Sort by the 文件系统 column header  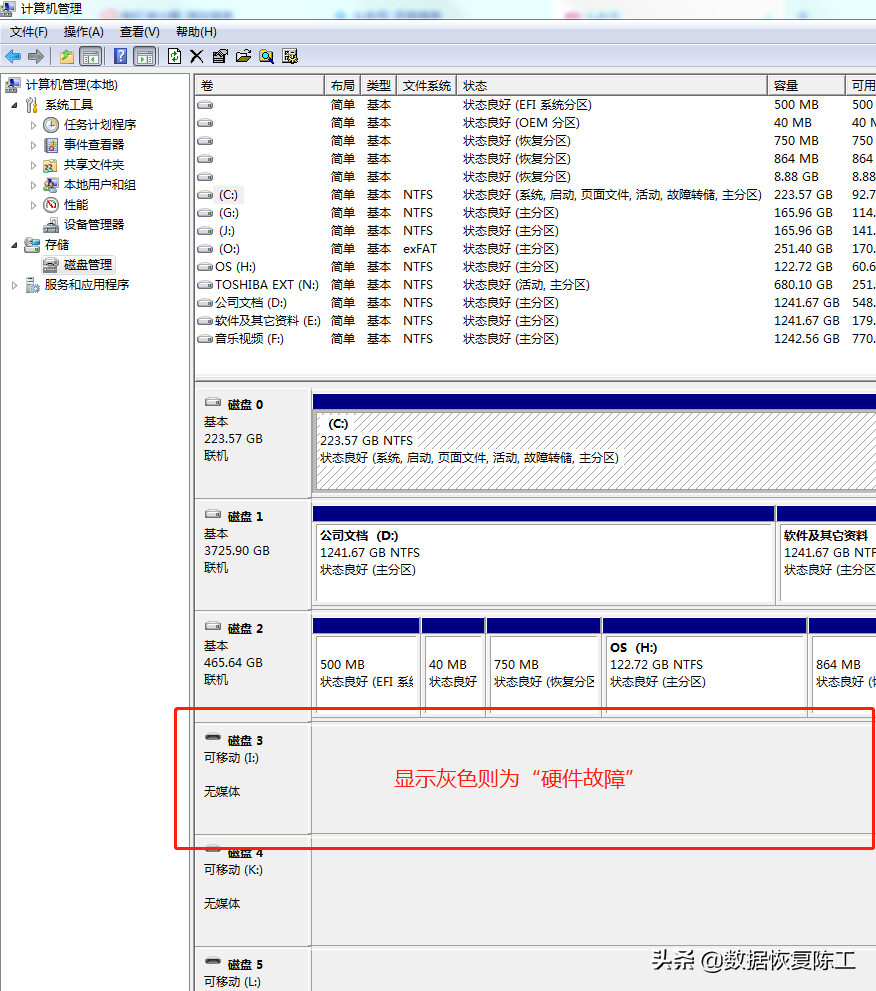point(427,85)
